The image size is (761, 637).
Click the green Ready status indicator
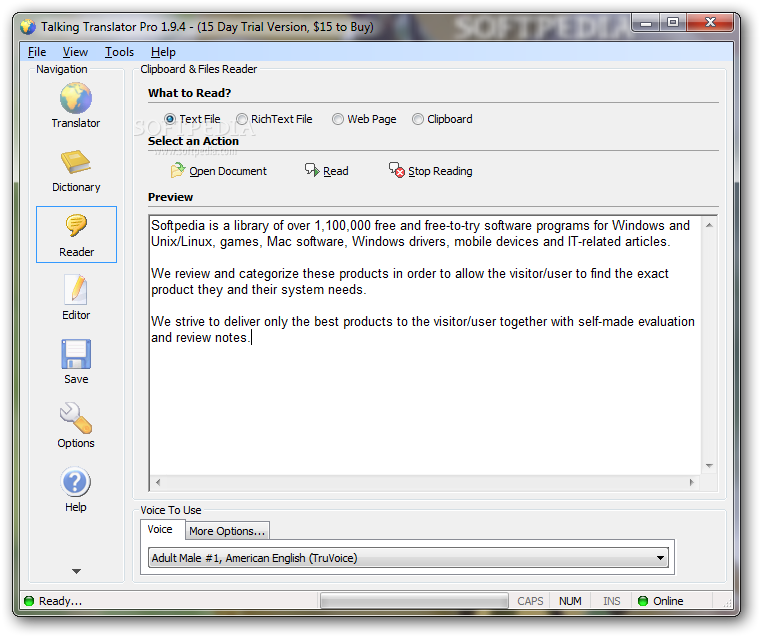[29, 601]
